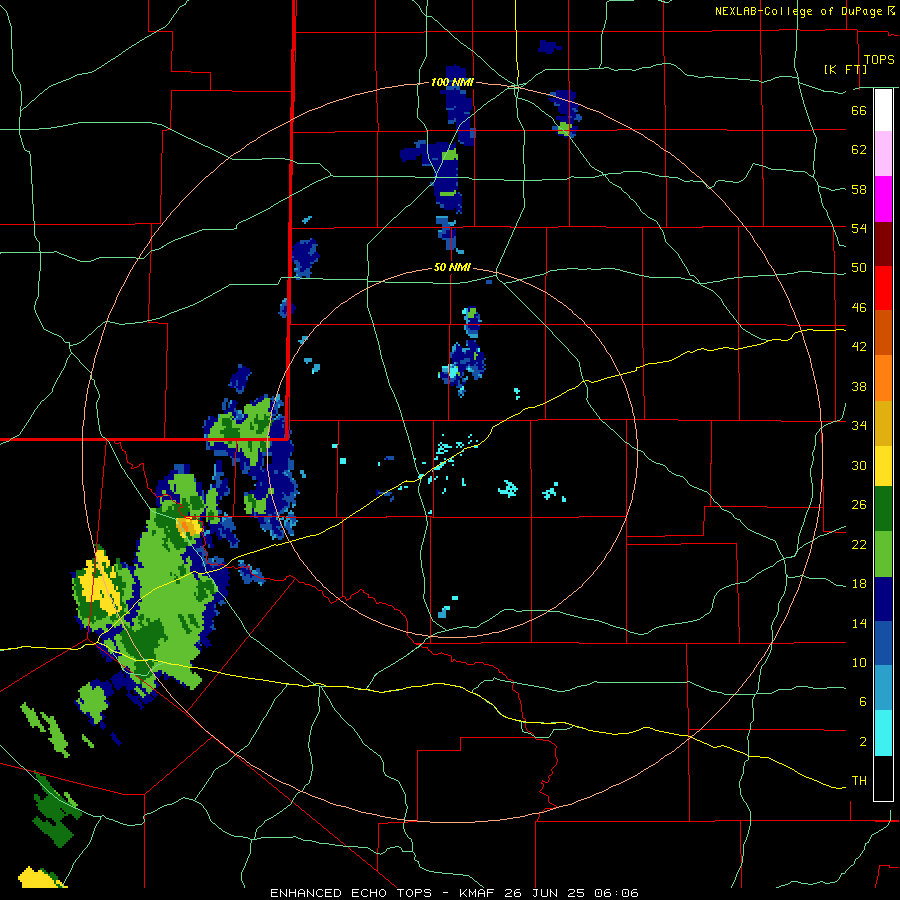Click the "18" legend value
The height and width of the screenshot is (900, 900).
point(859,584)
